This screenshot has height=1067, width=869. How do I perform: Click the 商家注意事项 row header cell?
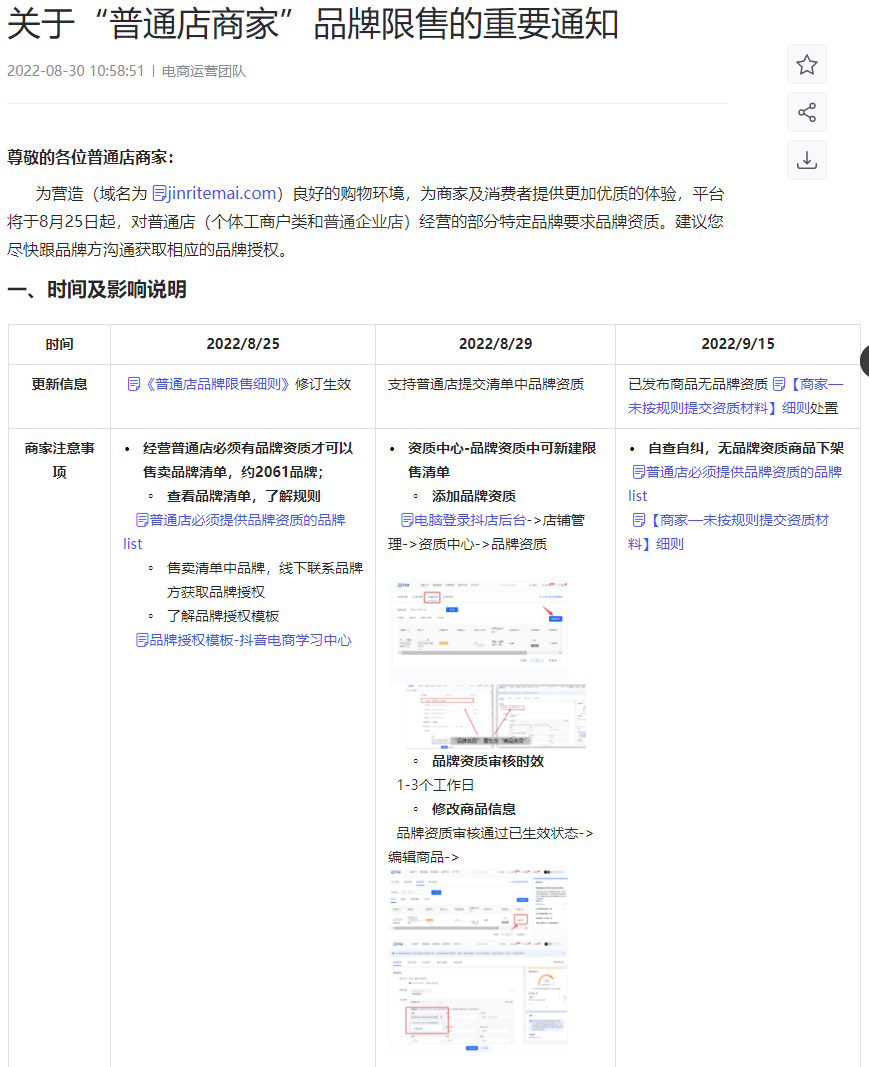[x=59, y=460]
